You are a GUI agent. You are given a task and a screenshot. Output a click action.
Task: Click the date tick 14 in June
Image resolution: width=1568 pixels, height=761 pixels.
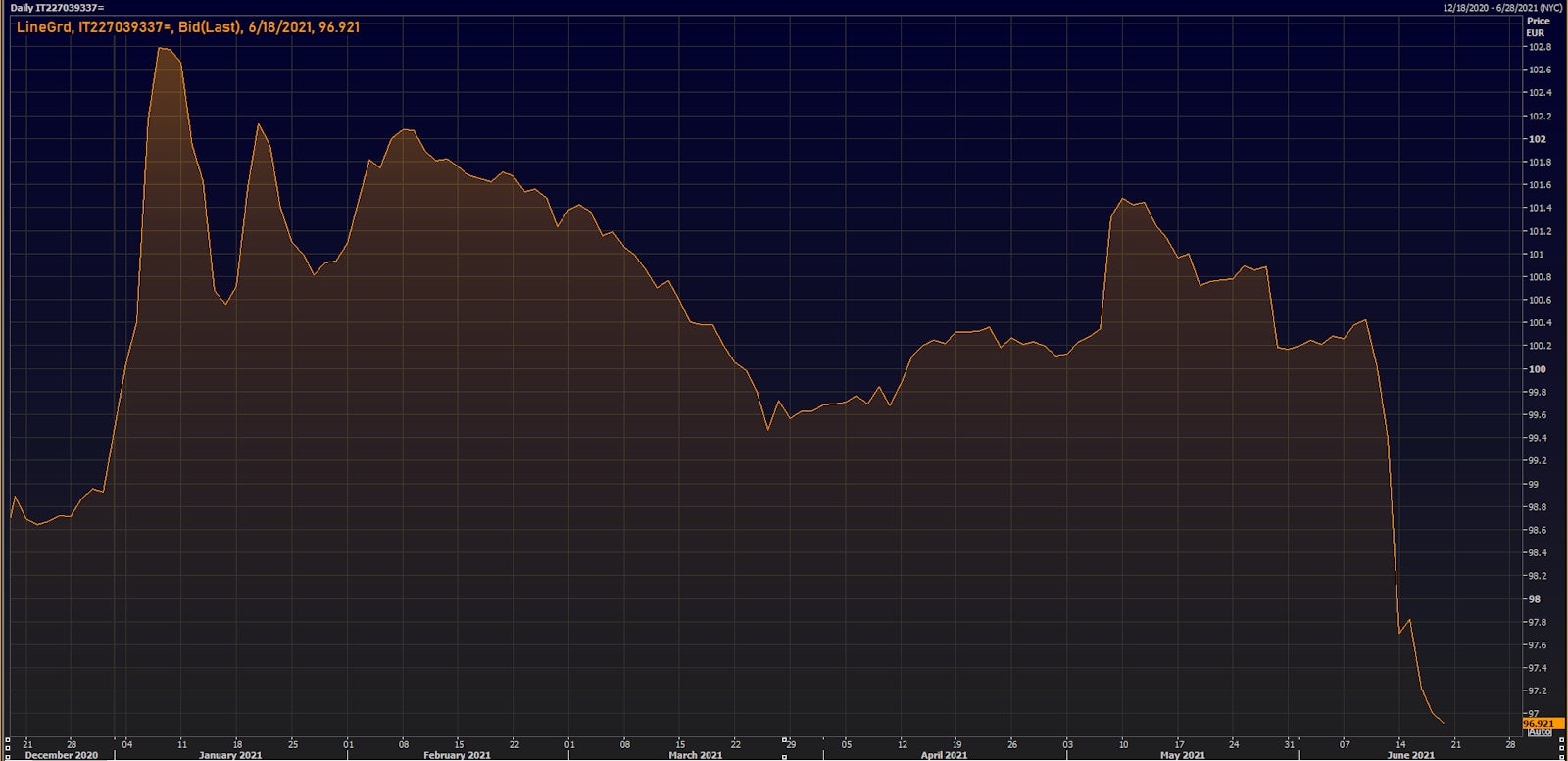pyautogui.click(x=1400, y=744)
